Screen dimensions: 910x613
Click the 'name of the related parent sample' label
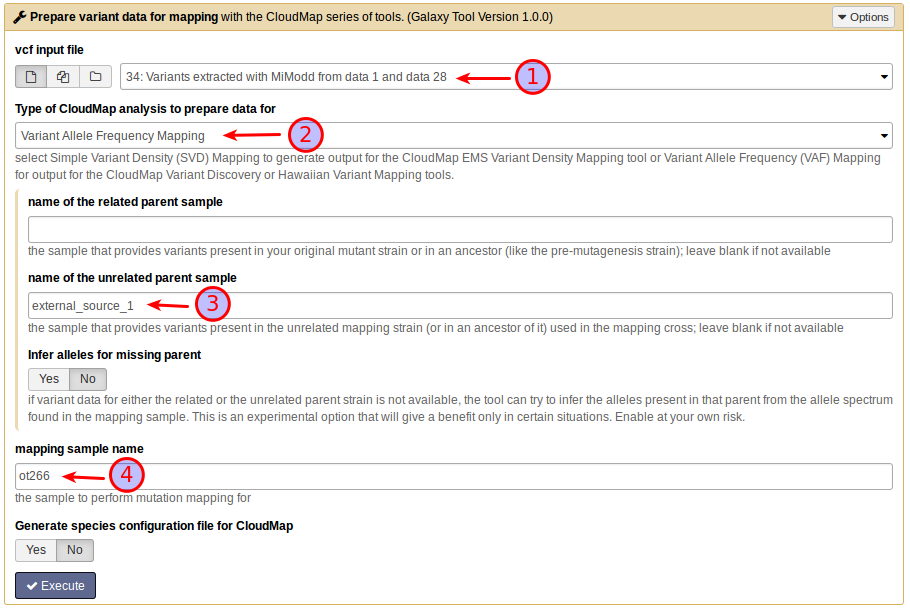[125, 202]
